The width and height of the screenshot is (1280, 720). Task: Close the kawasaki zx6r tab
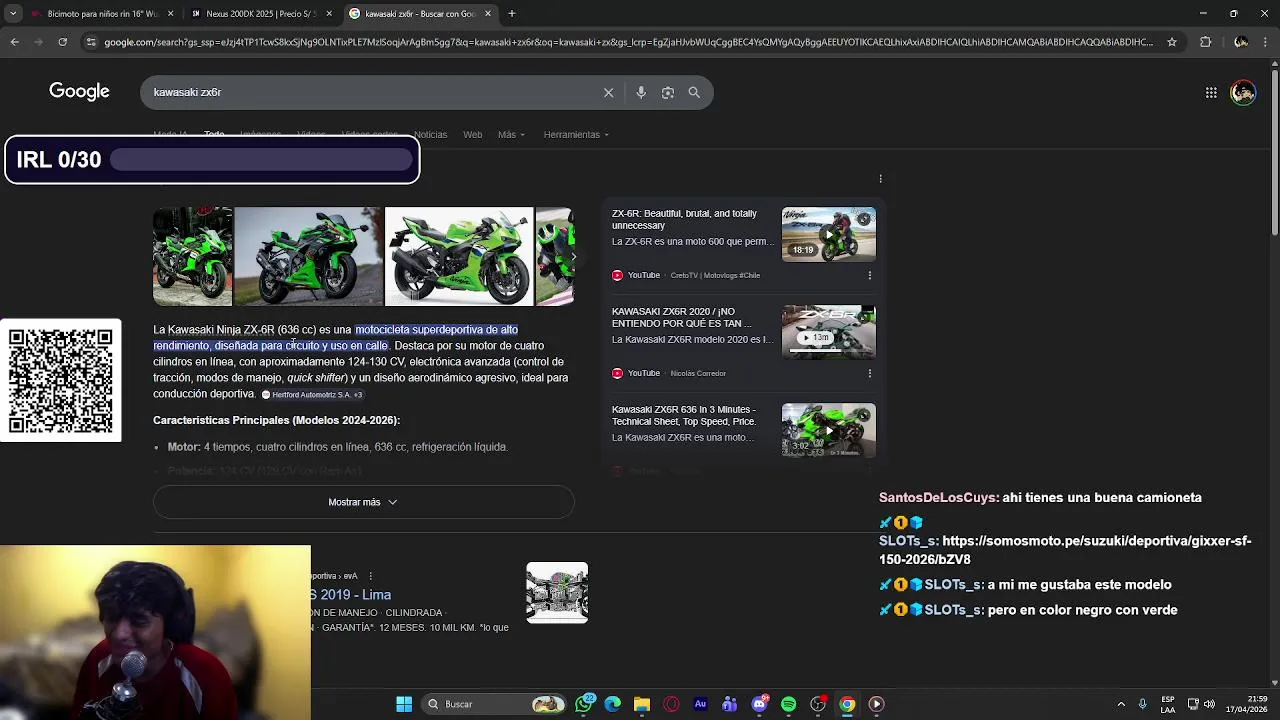[488, 14]
